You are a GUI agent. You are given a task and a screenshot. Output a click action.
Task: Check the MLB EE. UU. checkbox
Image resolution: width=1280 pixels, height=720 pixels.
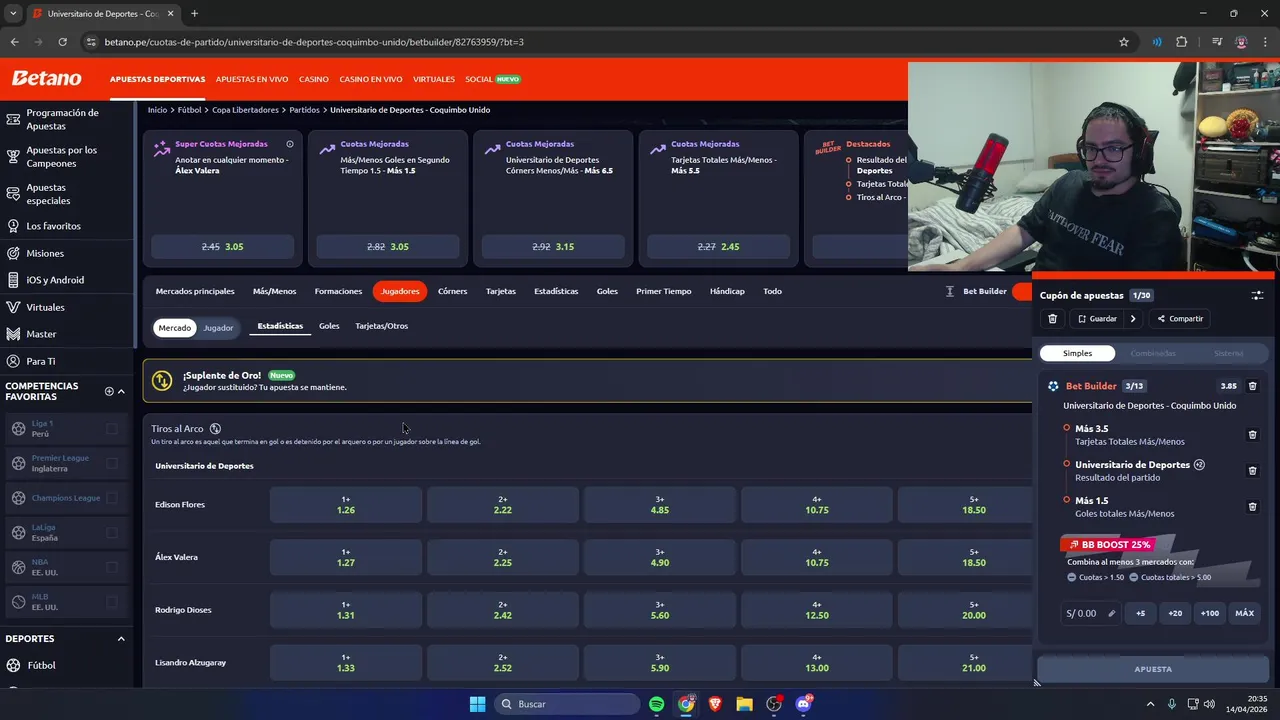coord(112,602)
